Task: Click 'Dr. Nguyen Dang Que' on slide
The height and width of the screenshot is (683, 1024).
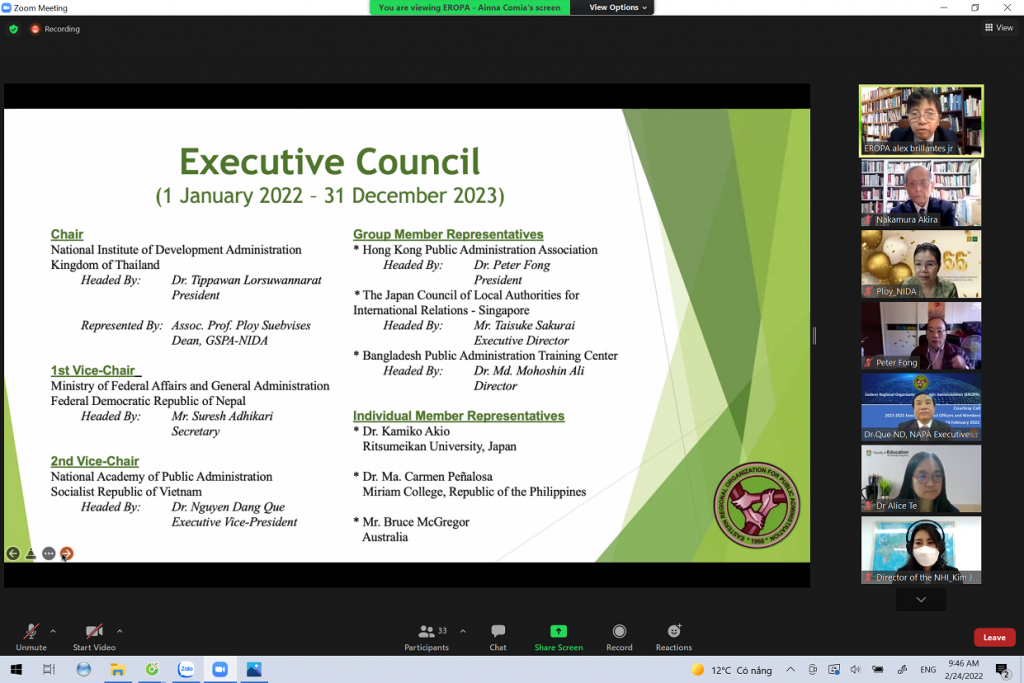Action: [229, 507]
